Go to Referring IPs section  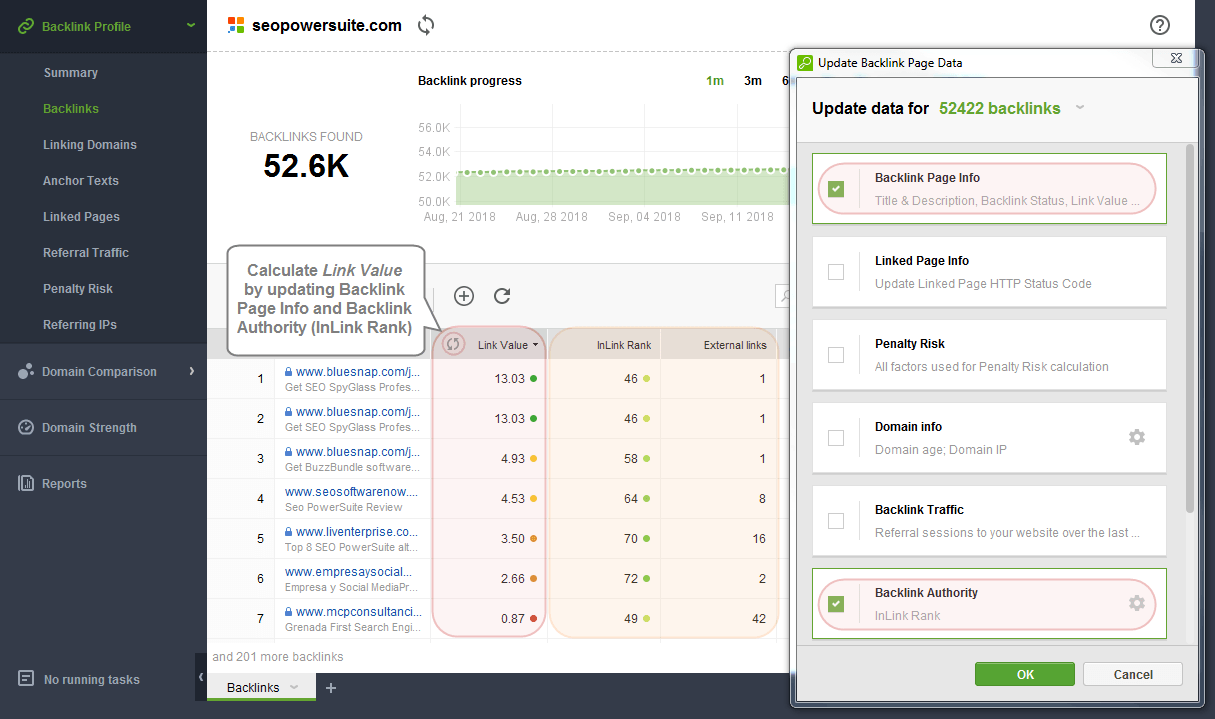pyautogui.click(x=80, y=325)
